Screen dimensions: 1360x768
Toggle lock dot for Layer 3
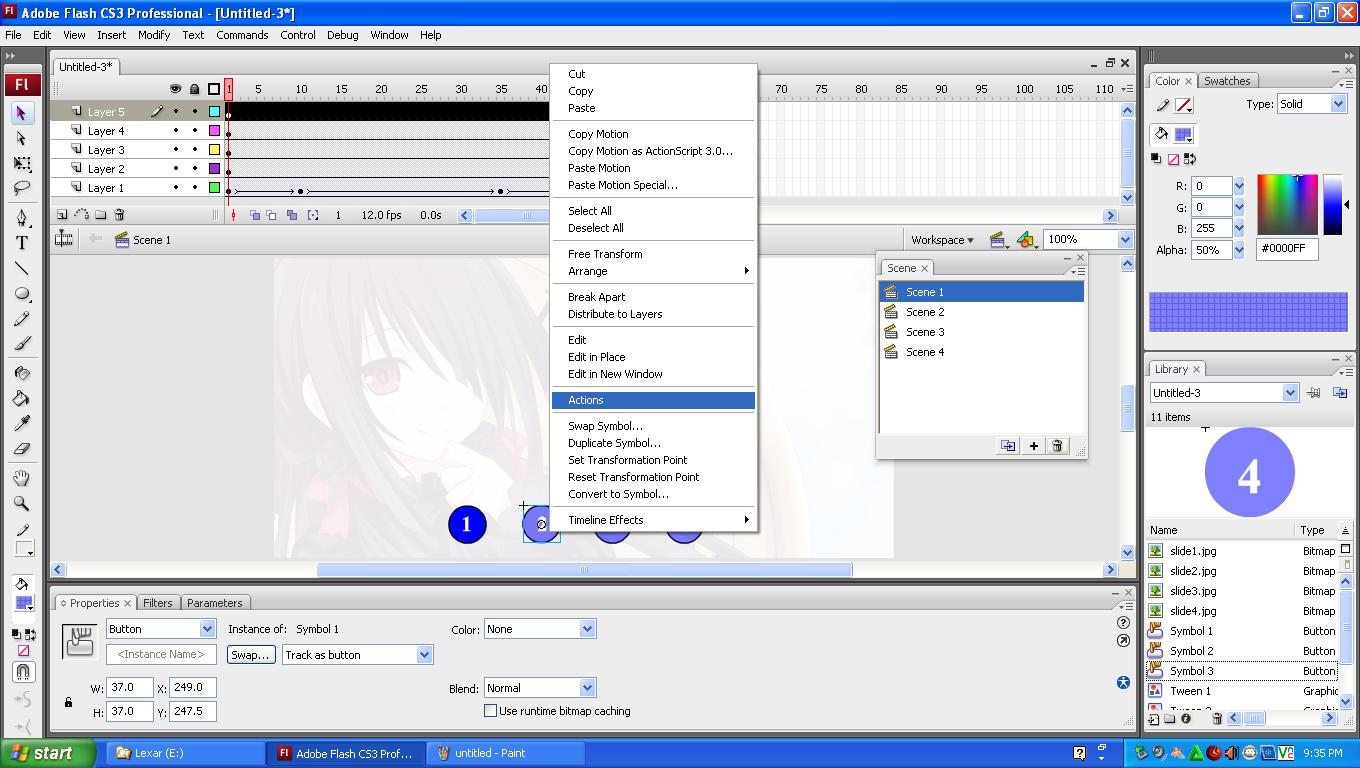pos(195,150)
